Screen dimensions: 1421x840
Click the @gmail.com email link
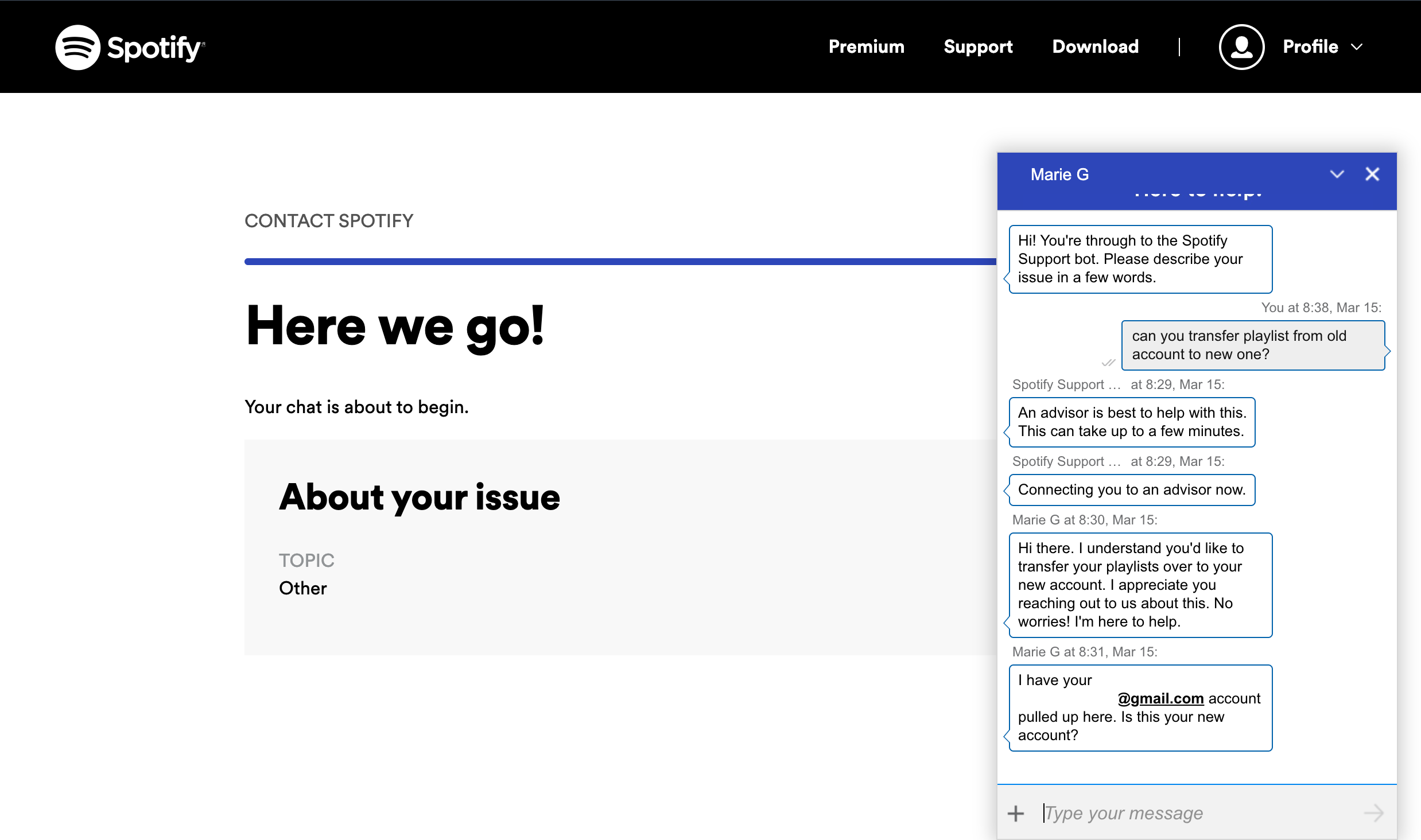click(1160, 698)
